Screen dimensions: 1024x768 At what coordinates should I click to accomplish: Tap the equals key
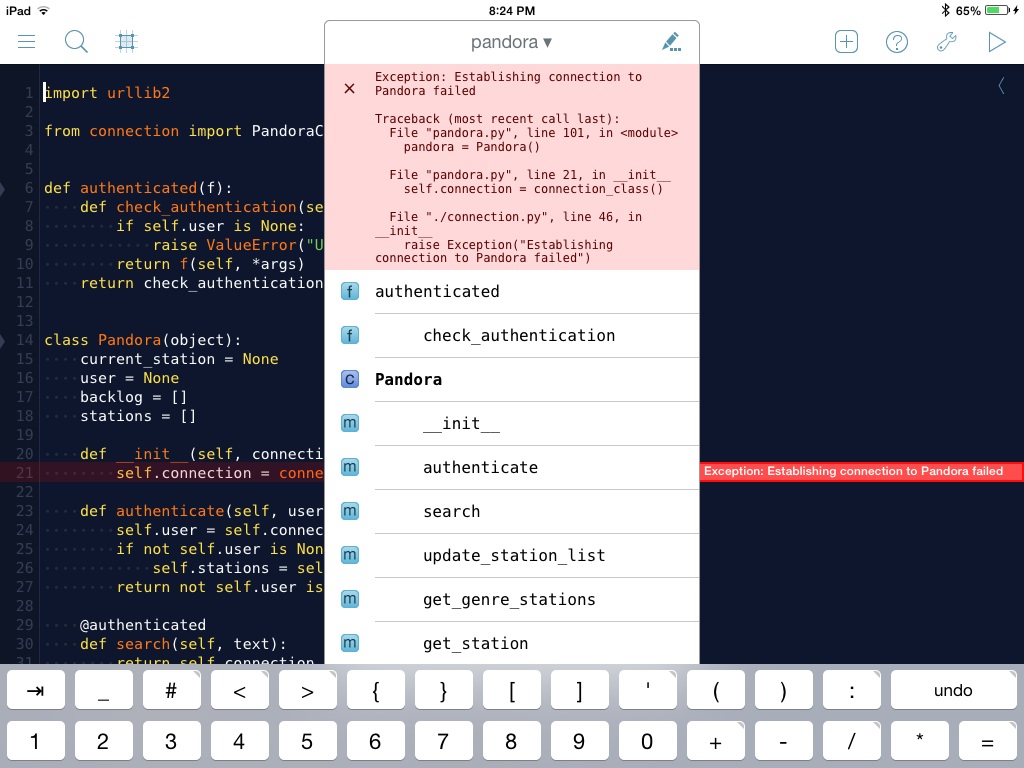(987, 741)
